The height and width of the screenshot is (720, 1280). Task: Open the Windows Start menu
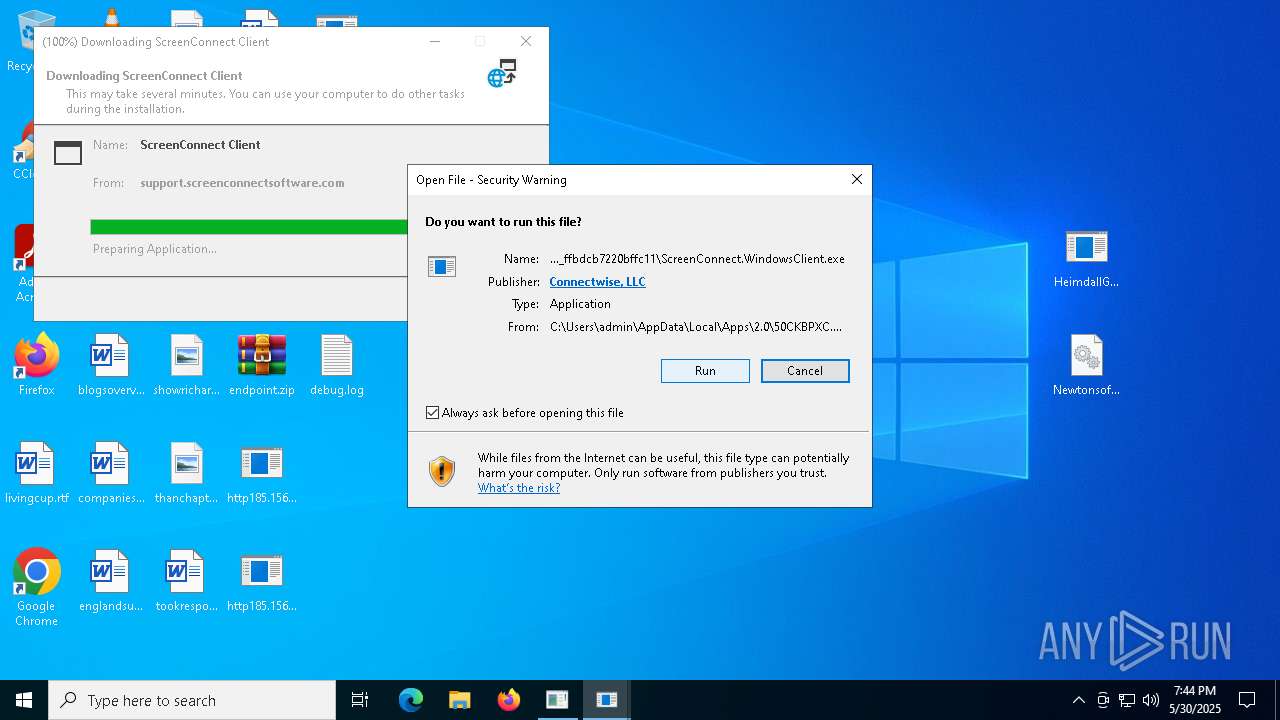coord(24,700)
